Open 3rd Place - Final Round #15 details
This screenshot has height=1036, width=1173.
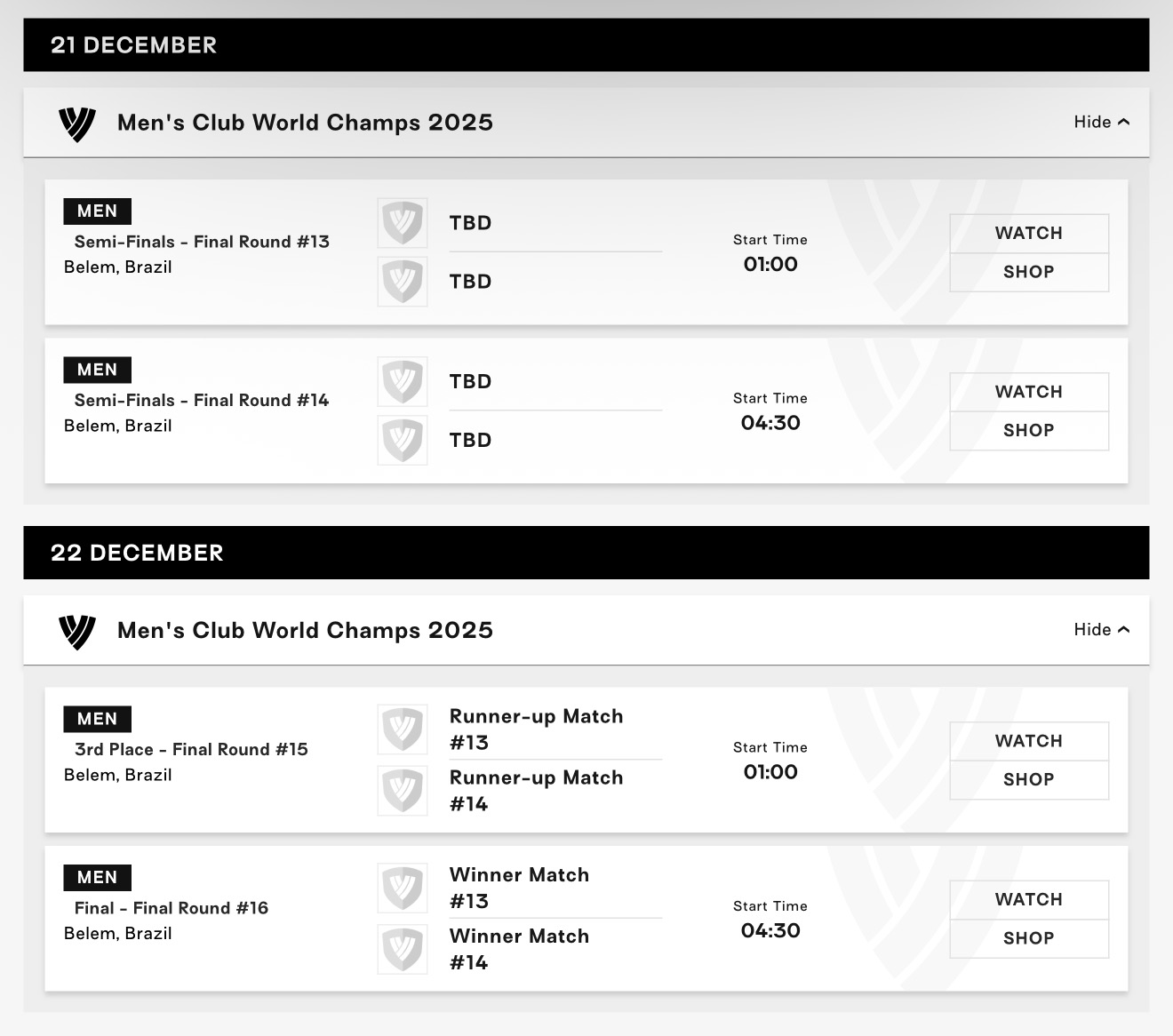coord(191,749)
